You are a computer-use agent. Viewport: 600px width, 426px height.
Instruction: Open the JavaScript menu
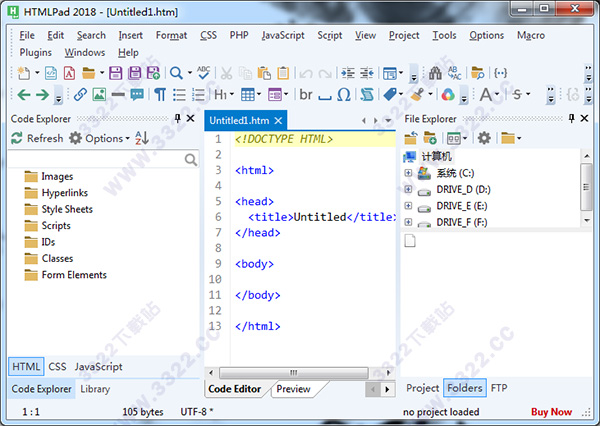tap(283, 35)
